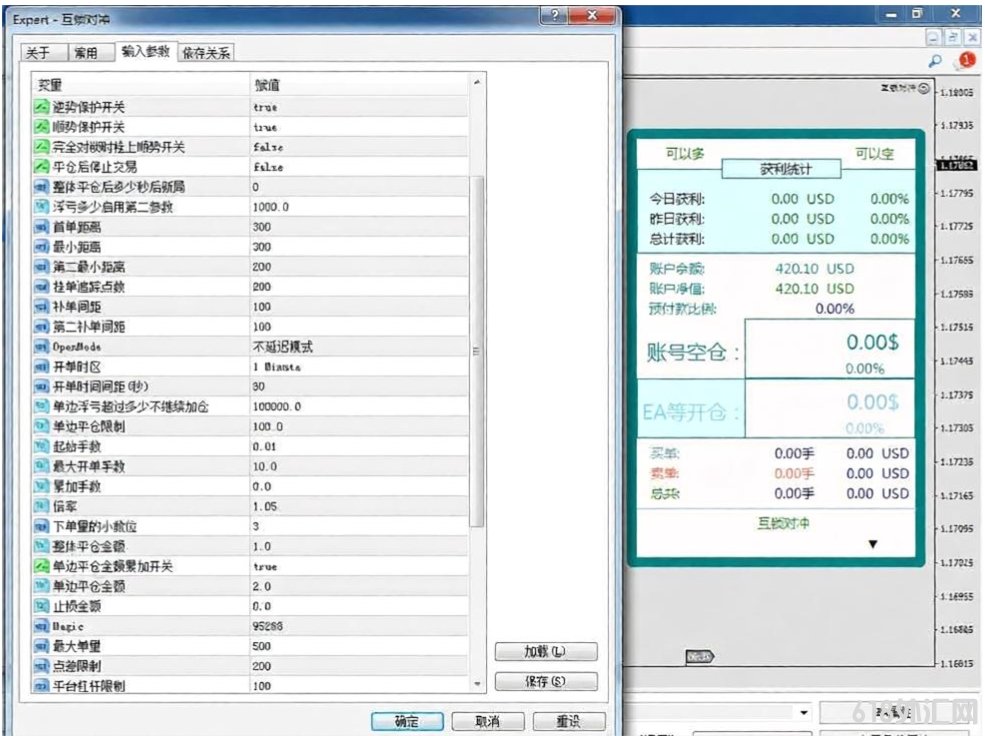
Task: Click the 起始手数 parameter icon
Action: [41, 446]
